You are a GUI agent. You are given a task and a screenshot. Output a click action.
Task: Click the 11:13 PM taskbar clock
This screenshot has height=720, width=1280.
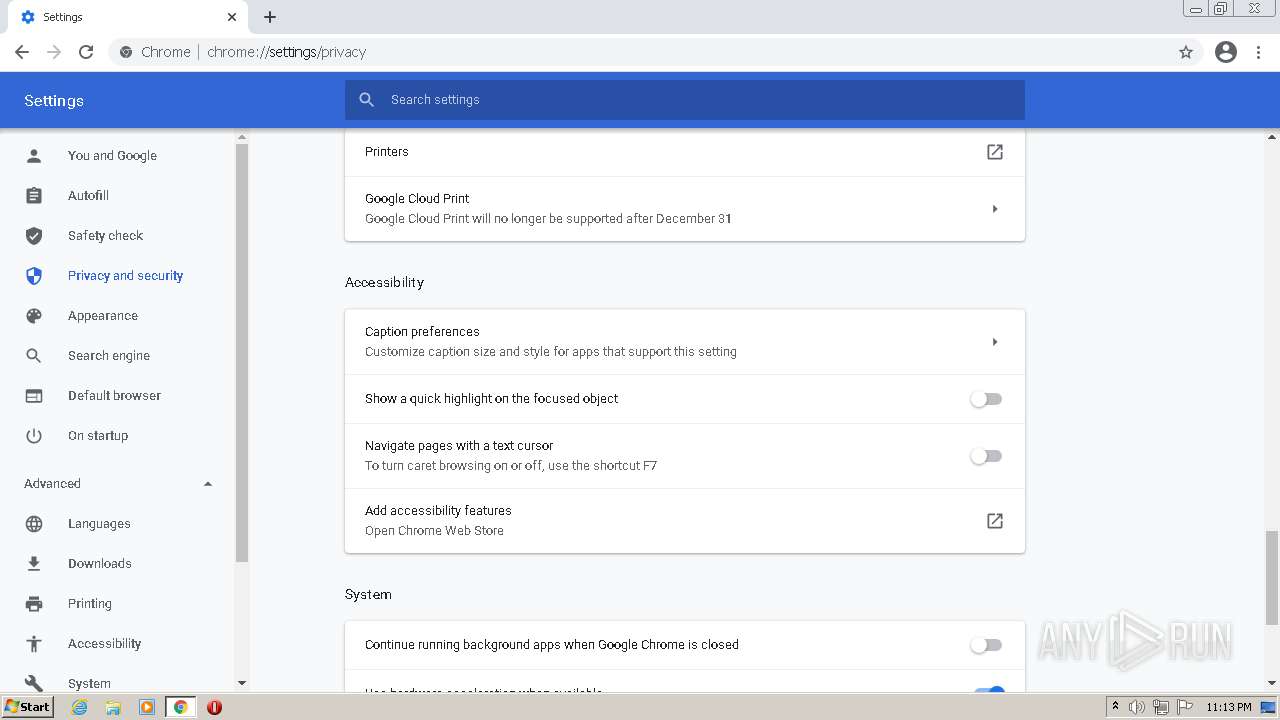point(1229,707)
